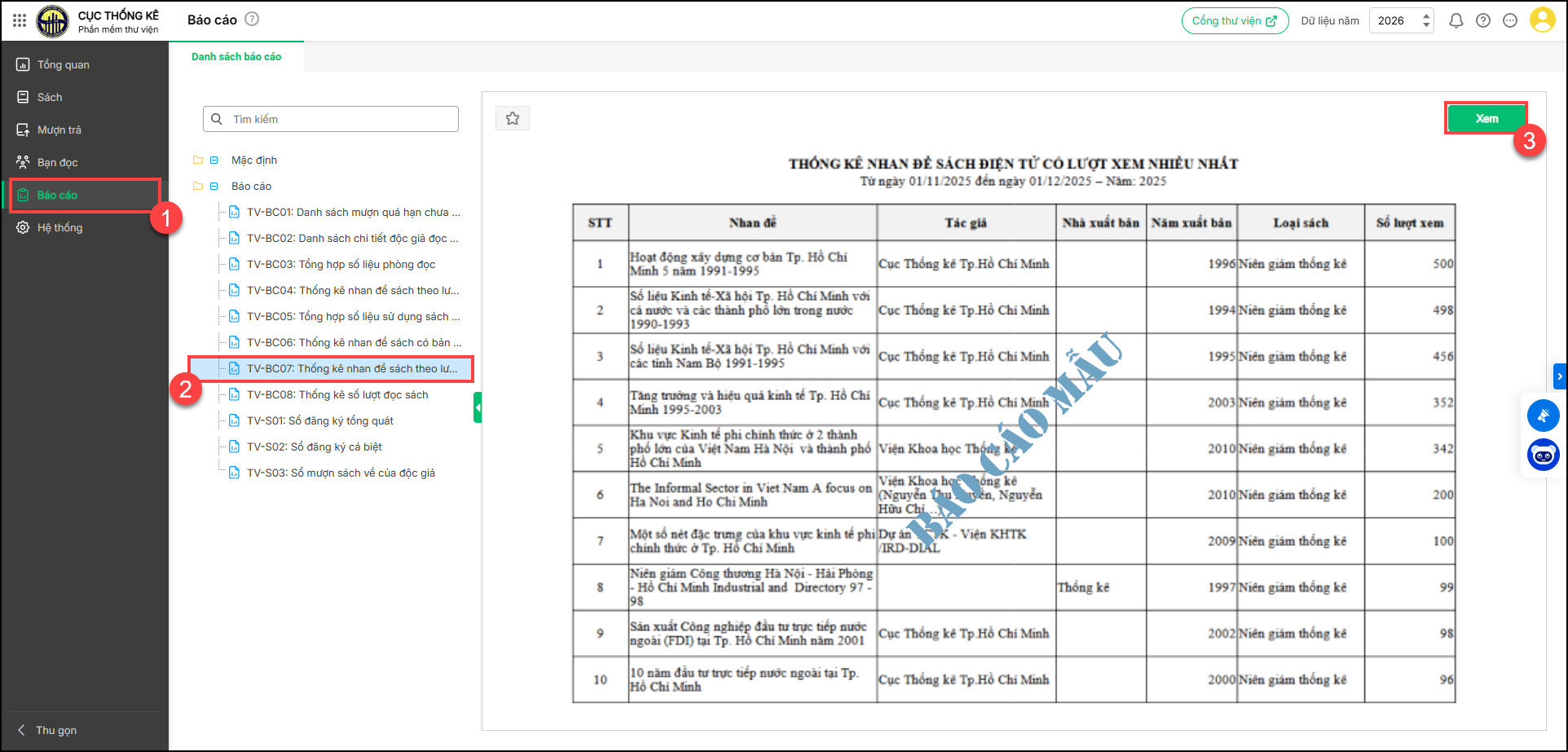Click the user avatar profile icon

coord(1542,20)
